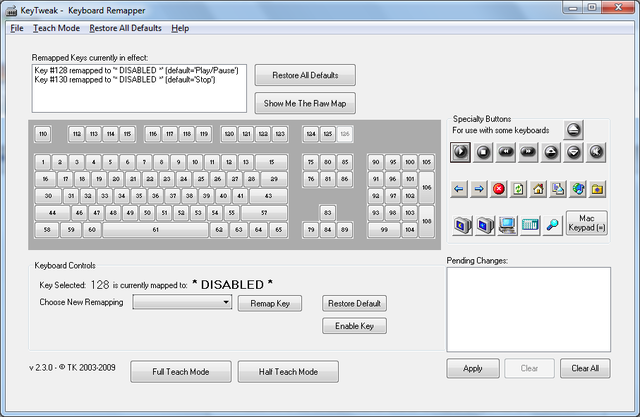The height and width of the screenshot is (417, 640).
Task: Select the Magnifier search specialty button
Action: coord(553,225)
